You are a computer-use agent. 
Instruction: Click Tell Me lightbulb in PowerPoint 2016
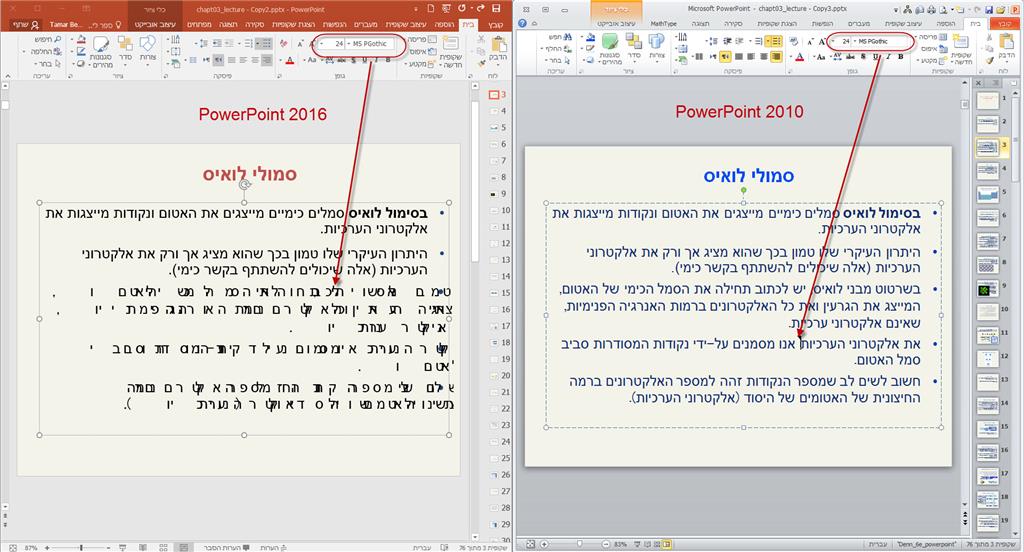[119, 25]
